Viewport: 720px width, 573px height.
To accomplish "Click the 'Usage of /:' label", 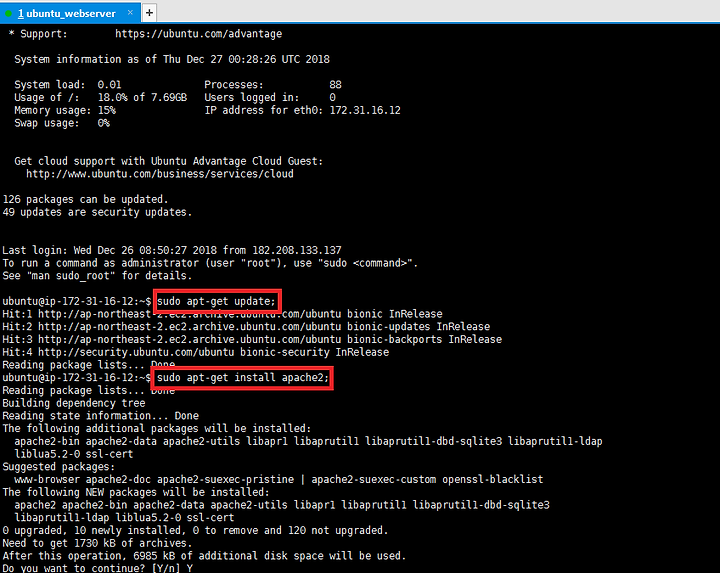I will pyautogui.click(x=46, y=97).
